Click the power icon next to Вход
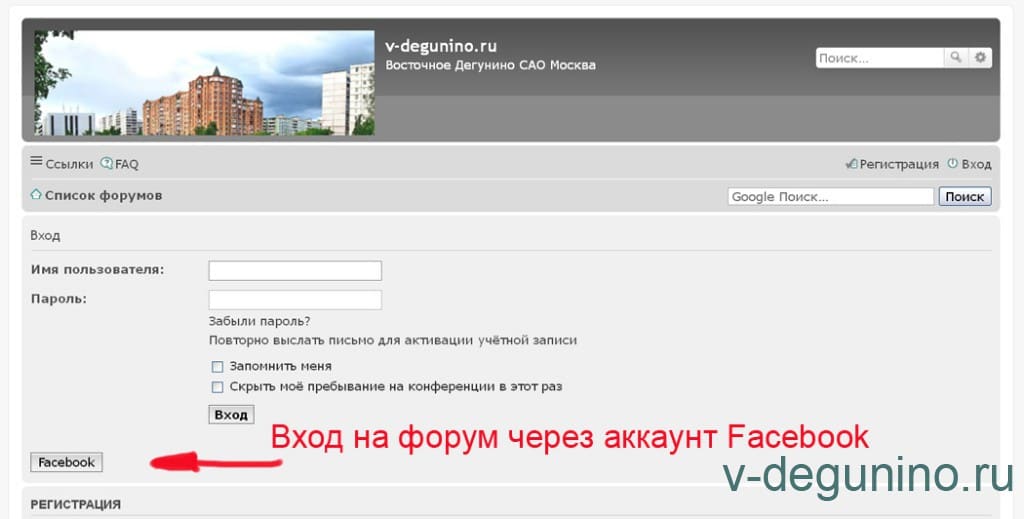 952,164
